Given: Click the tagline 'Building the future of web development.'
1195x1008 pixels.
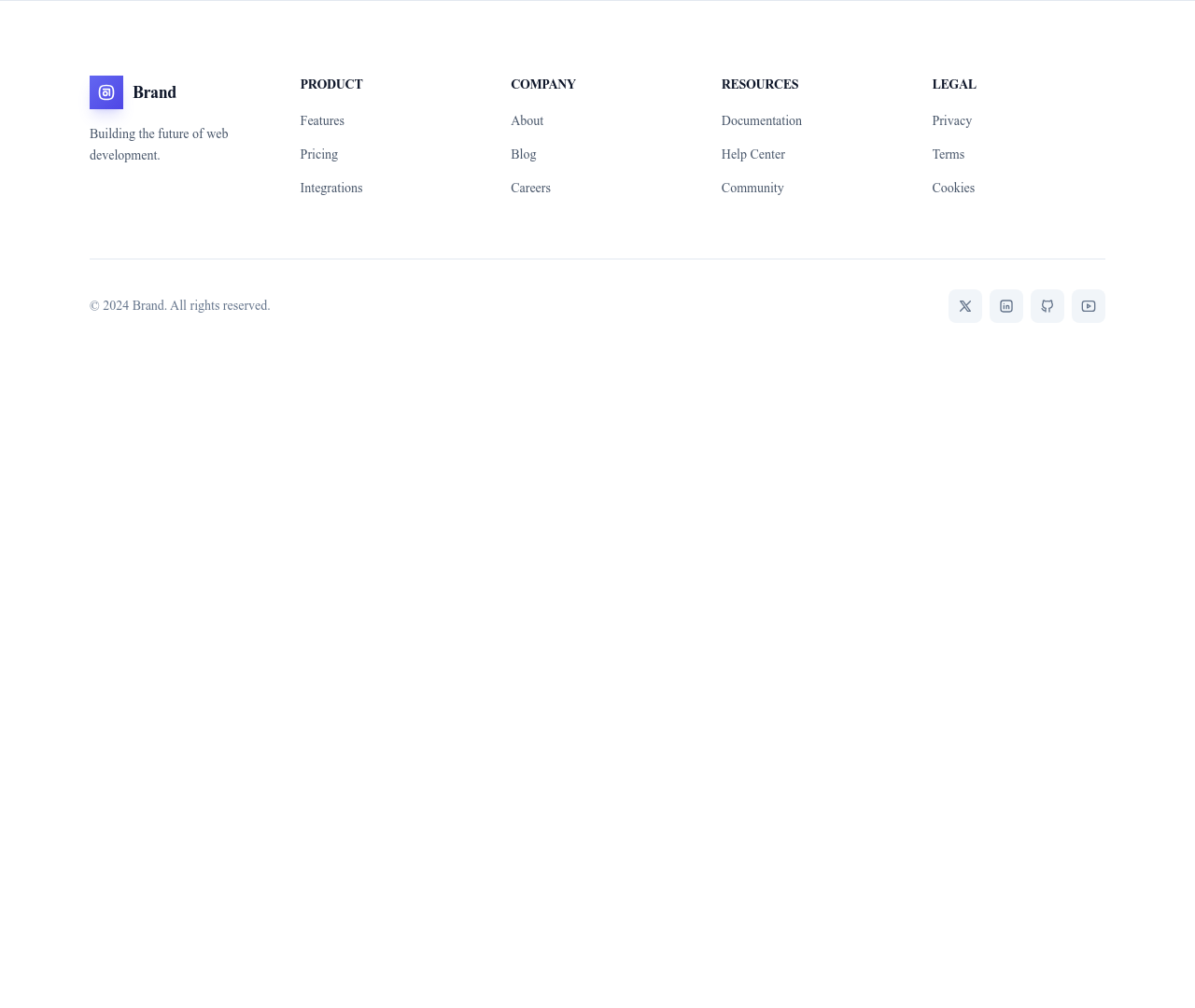Looking at the screenshot, I should (x=159, y=145).
